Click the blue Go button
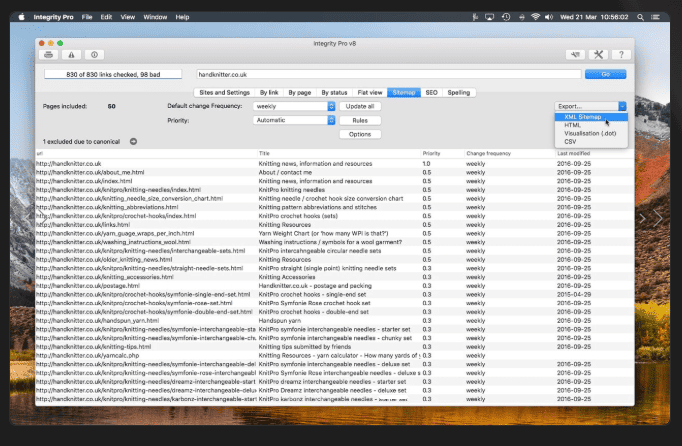682x446 pixels. point(605,74)
